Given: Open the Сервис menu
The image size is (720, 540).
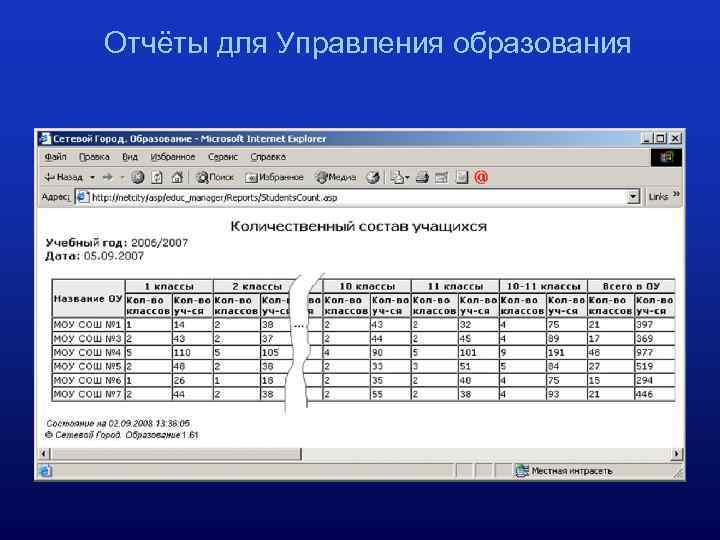Looking at the screenshot, I should (x=223, y=157).
